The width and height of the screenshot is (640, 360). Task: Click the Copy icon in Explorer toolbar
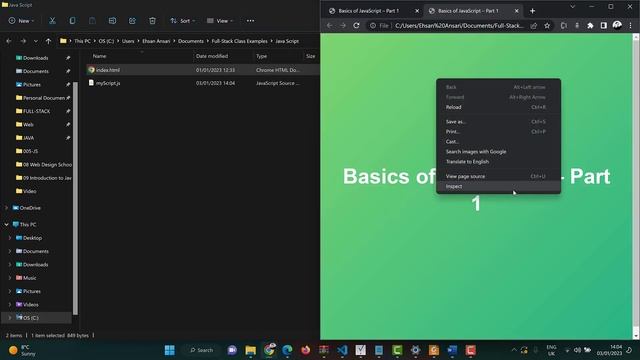click(72, 21)
